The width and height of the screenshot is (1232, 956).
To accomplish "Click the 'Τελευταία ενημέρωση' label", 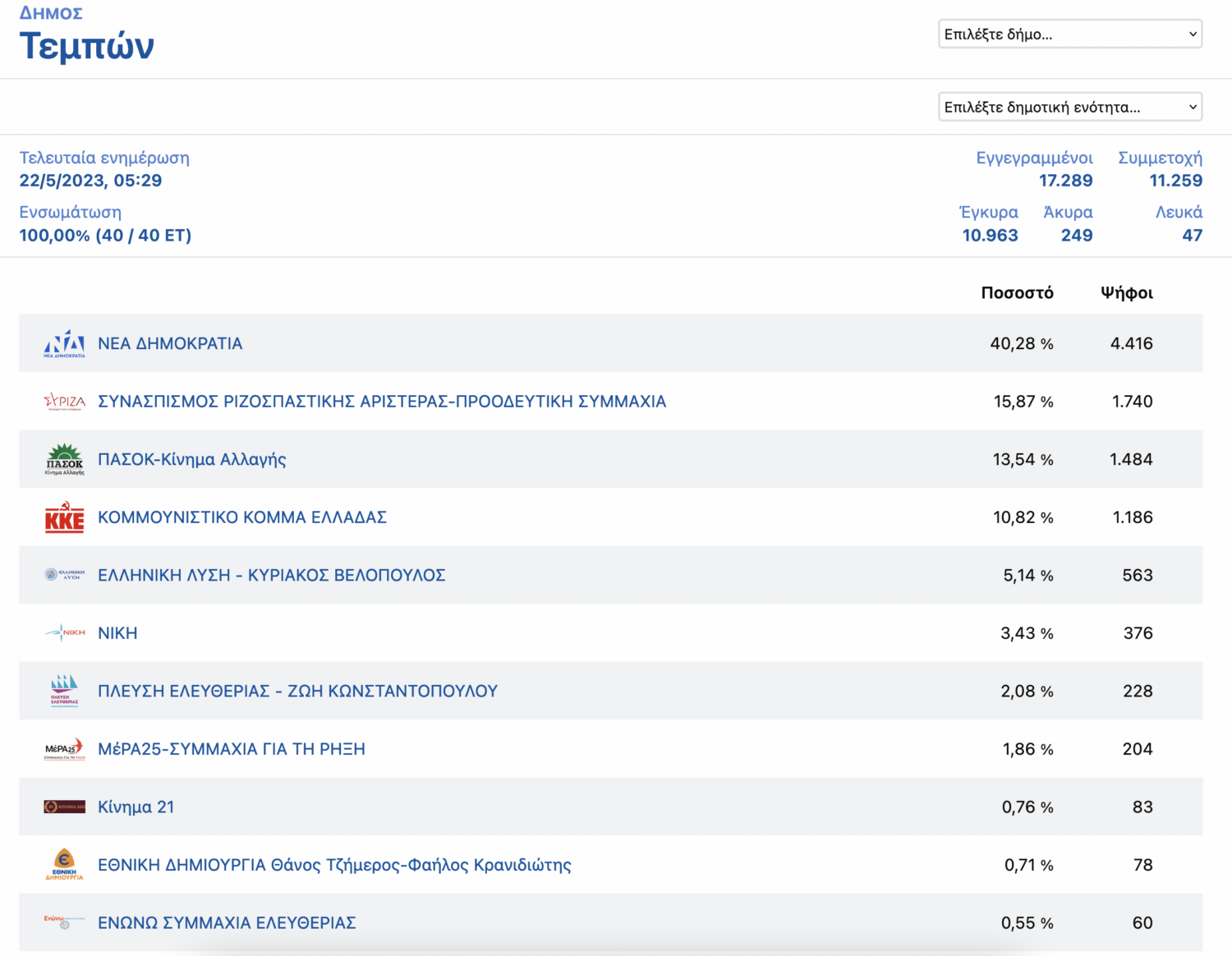I will pyautogui.click(x=104, y=158).
